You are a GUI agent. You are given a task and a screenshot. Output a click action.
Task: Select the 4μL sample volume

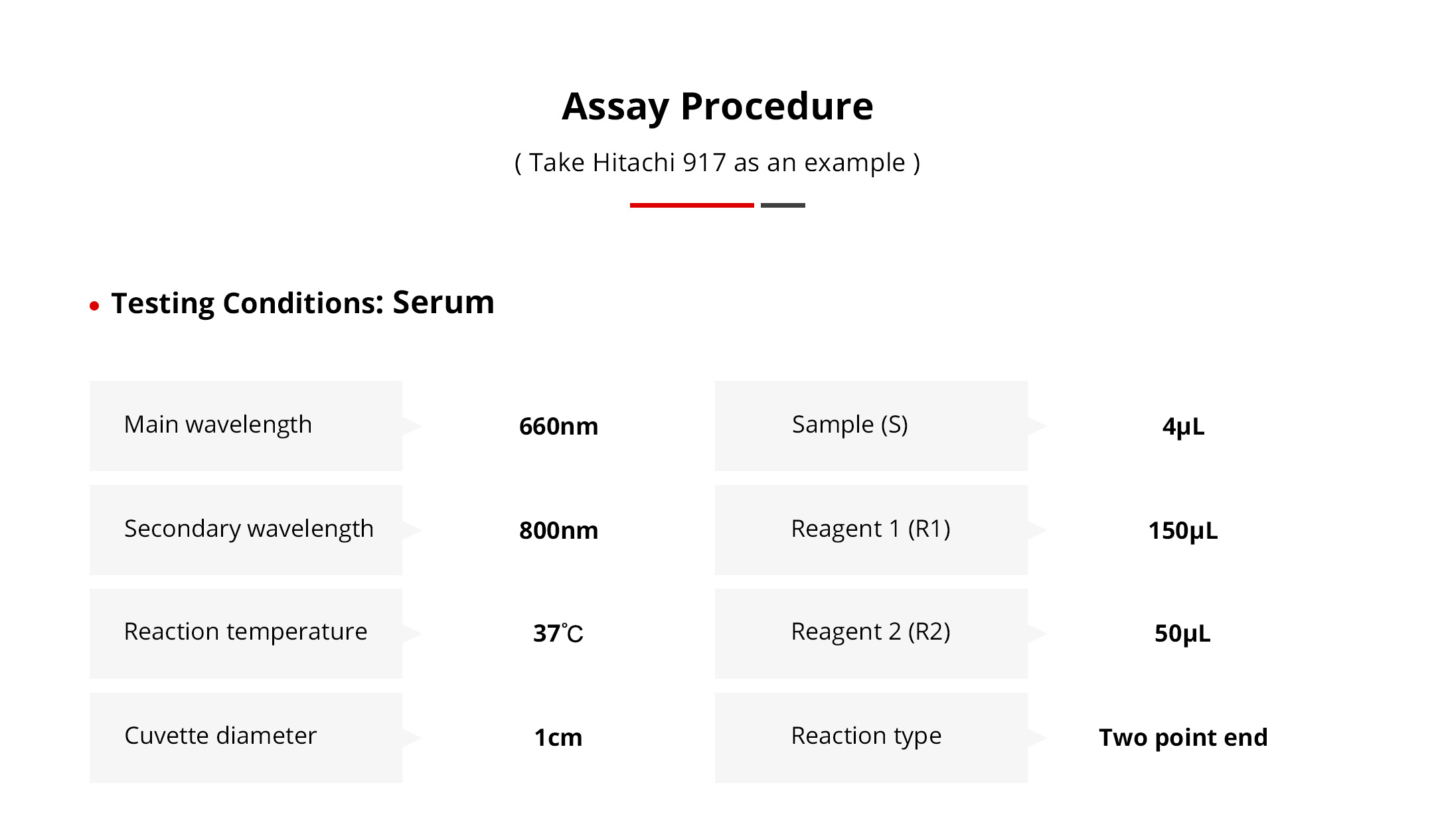[x=1183, y=427]
